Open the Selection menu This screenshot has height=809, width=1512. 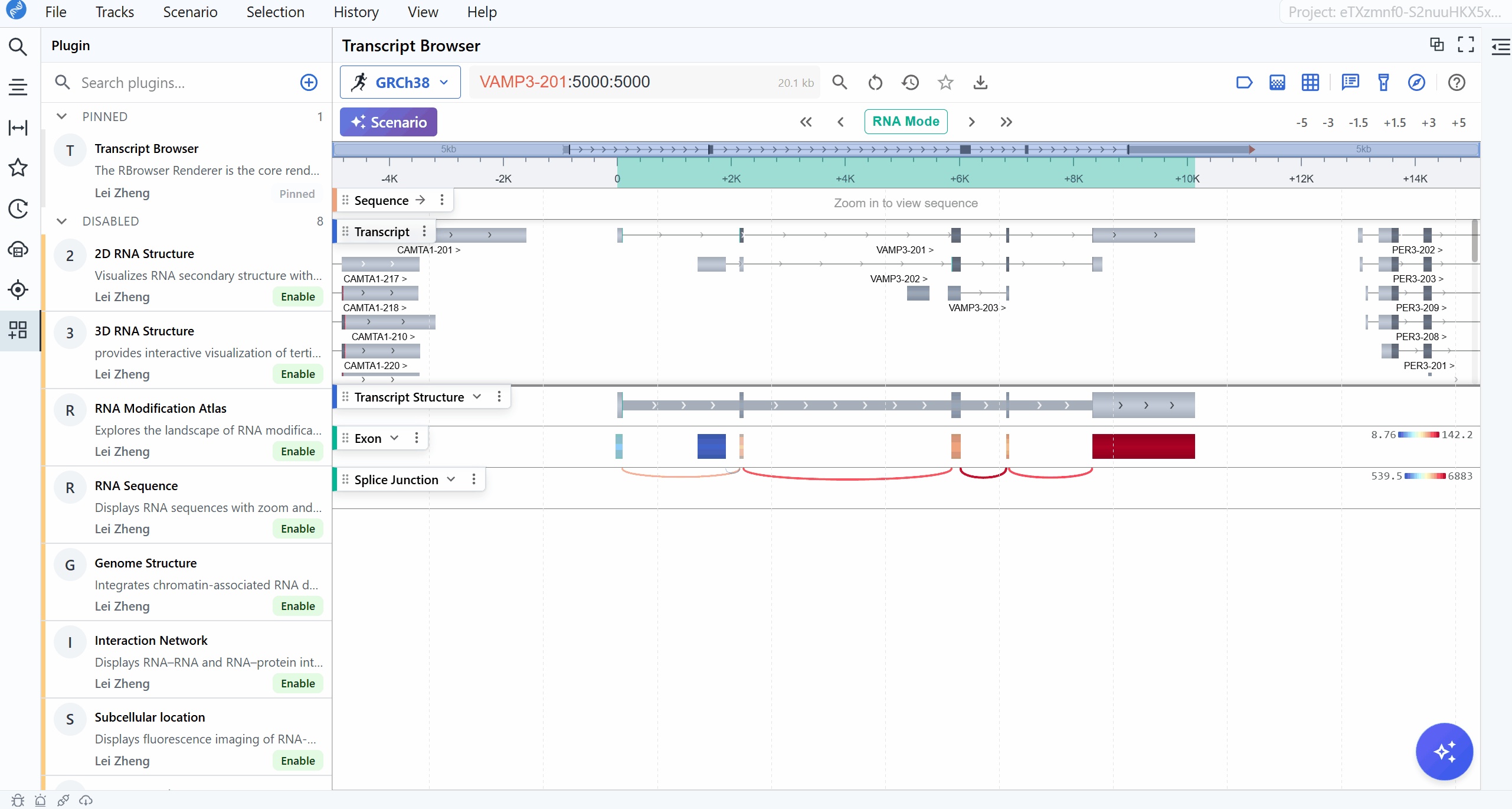click(275, 12)
